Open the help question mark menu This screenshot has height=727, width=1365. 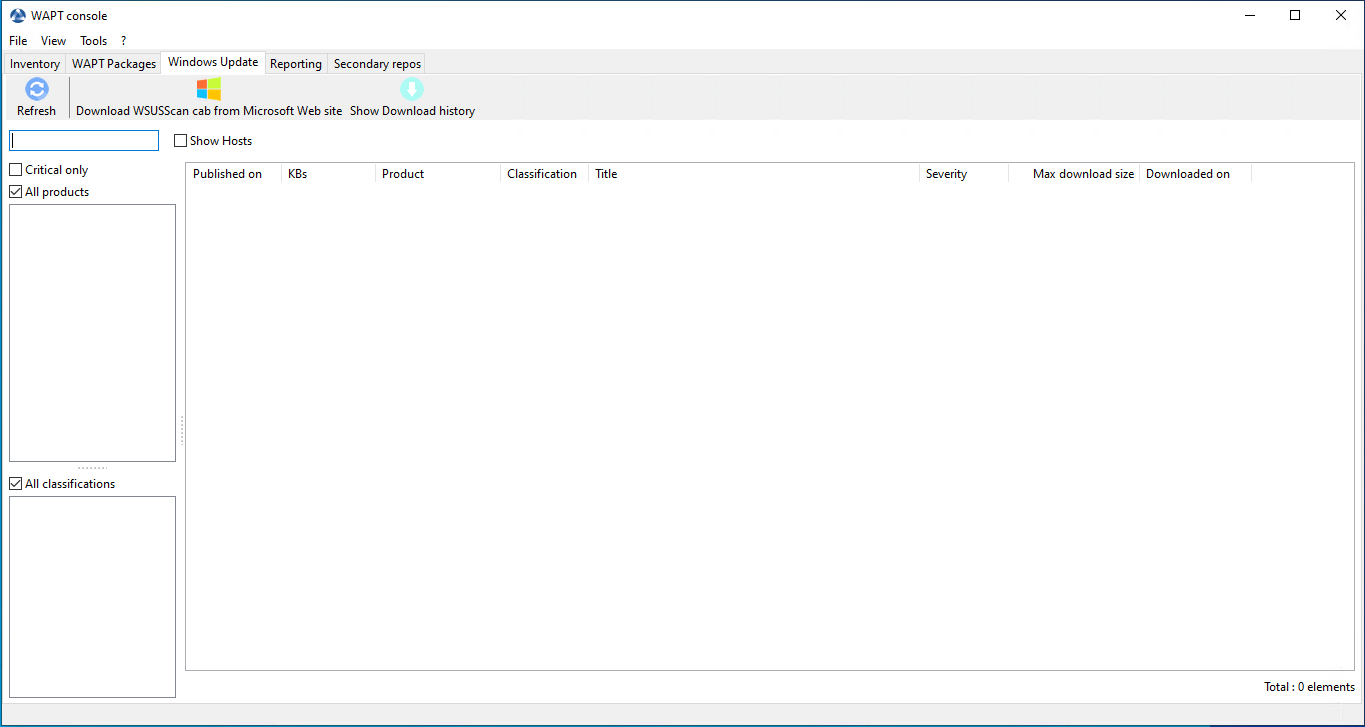coord(123,40)
